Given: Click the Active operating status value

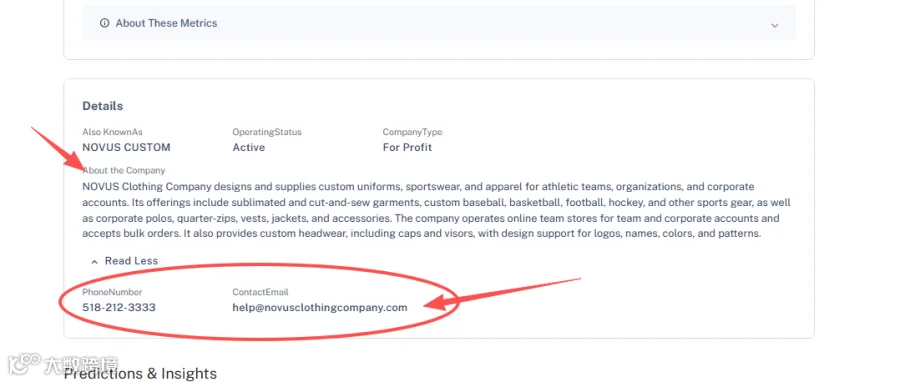Looking at the screenshot, I should (249, 147).
